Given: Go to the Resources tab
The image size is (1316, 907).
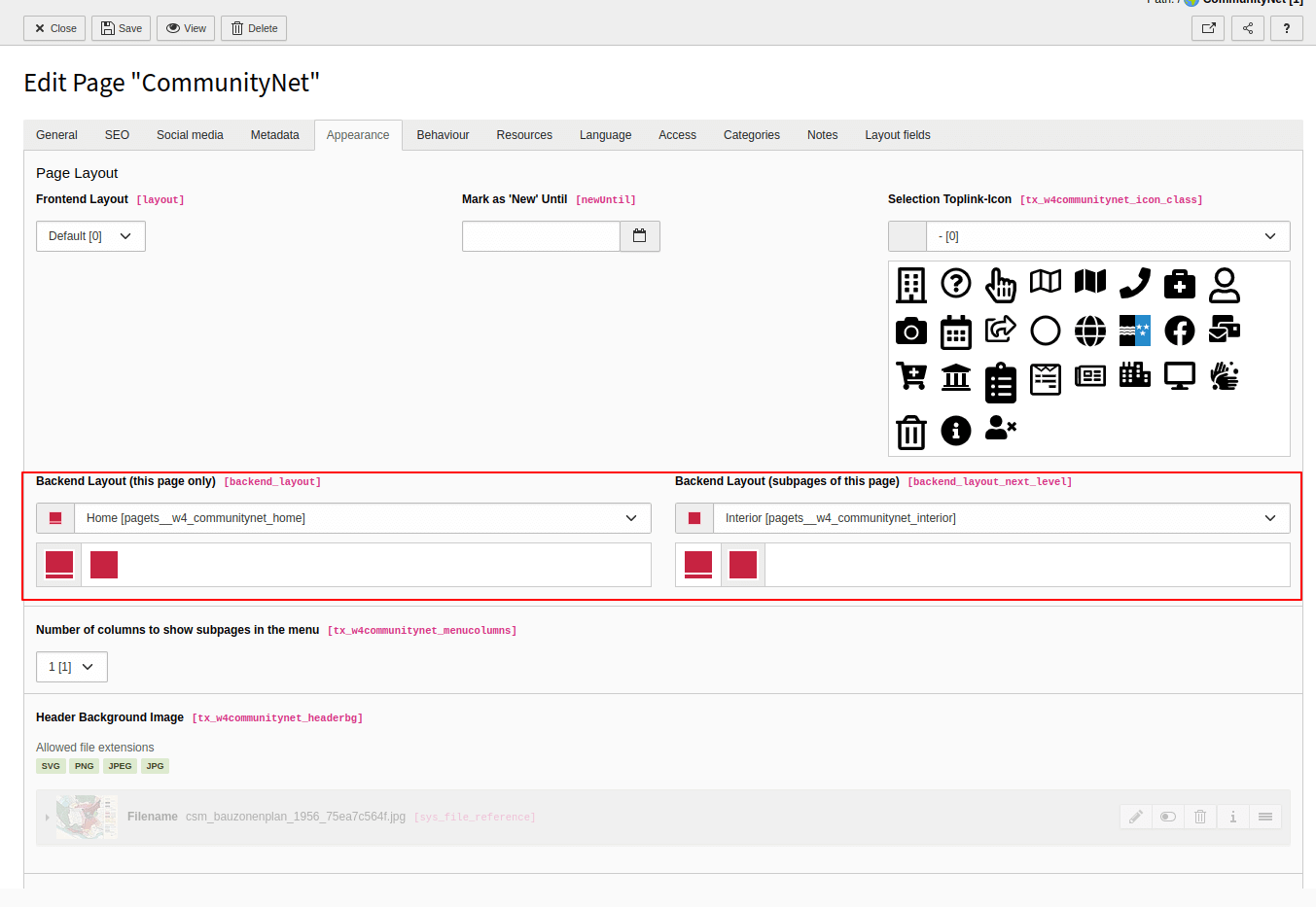Looking at the screenshot, I should pos(524,135).
